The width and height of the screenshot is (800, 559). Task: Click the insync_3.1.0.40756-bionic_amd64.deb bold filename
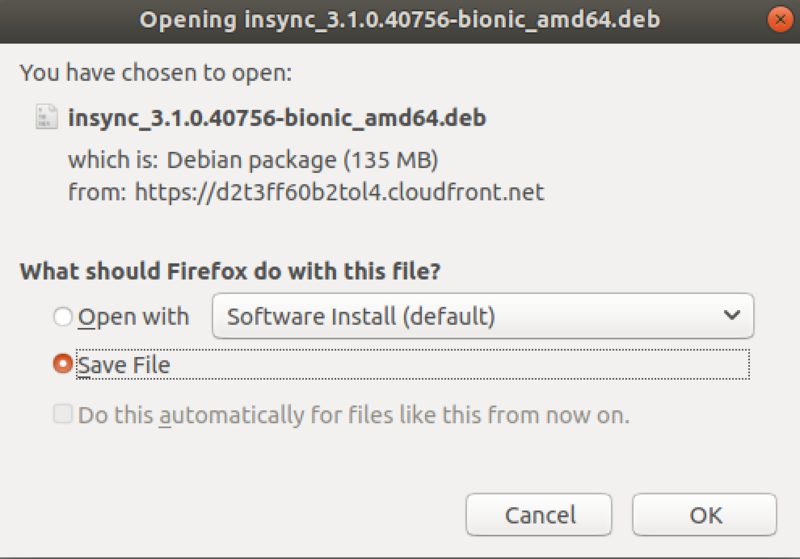tap(277, 118)
